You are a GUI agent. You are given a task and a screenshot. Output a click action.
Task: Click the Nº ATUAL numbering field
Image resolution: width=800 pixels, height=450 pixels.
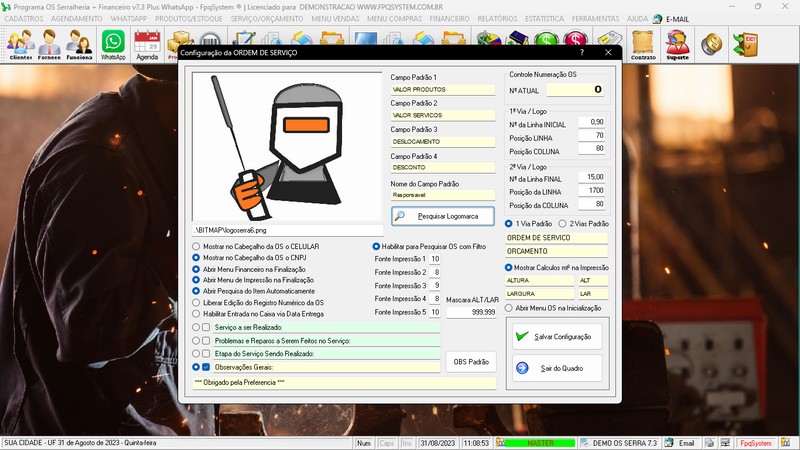[576, 90]
